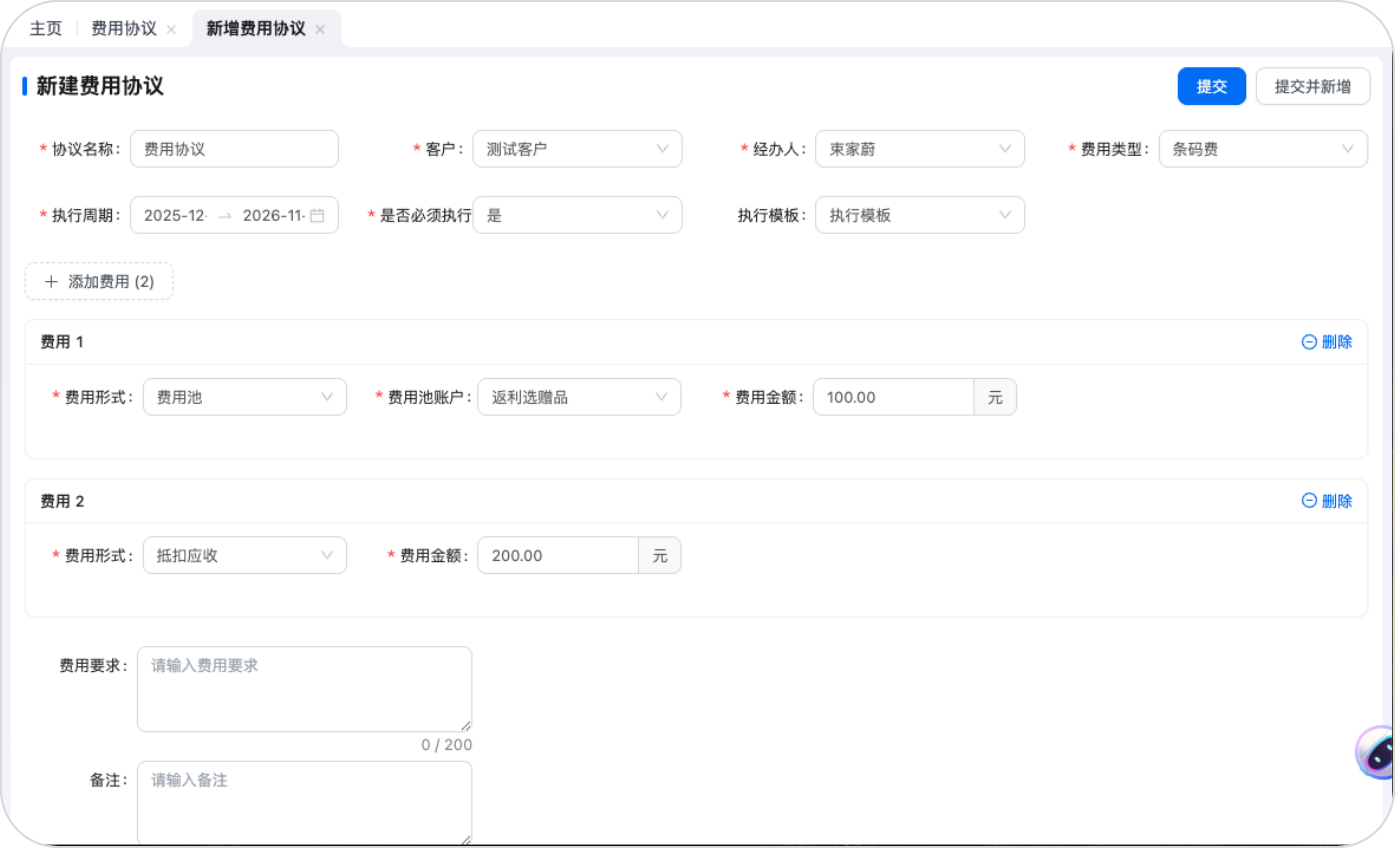Viewport: 1395px width, 848px height.
Task: Open the 费用类型 dropdown showing 条码费
Action: click(x=1263, y=149)
